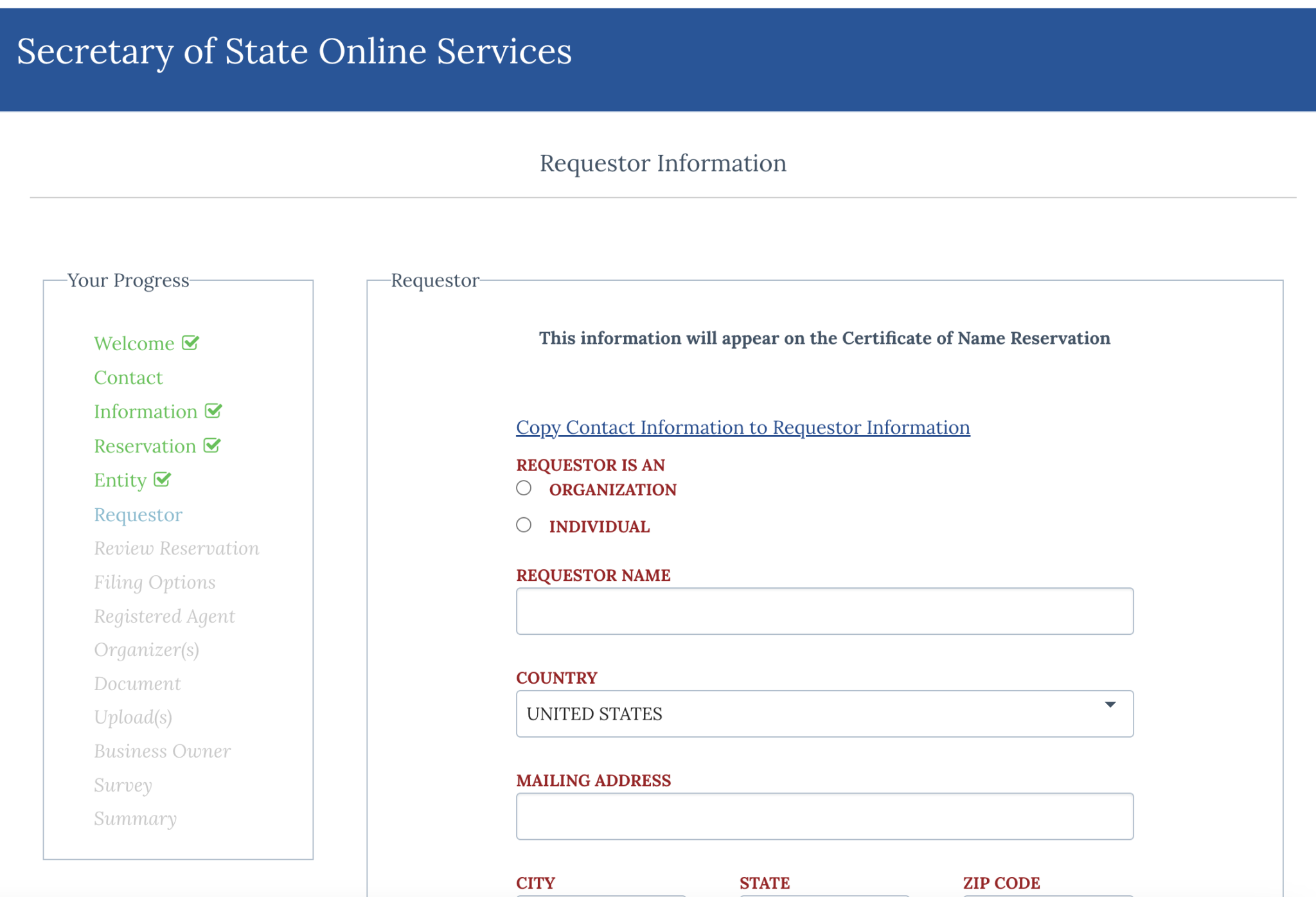Viewport: 1316px width, 897px height.
Task: Click the Filing Options progress step
Action: pyautogui.click(x=154, y=582)
